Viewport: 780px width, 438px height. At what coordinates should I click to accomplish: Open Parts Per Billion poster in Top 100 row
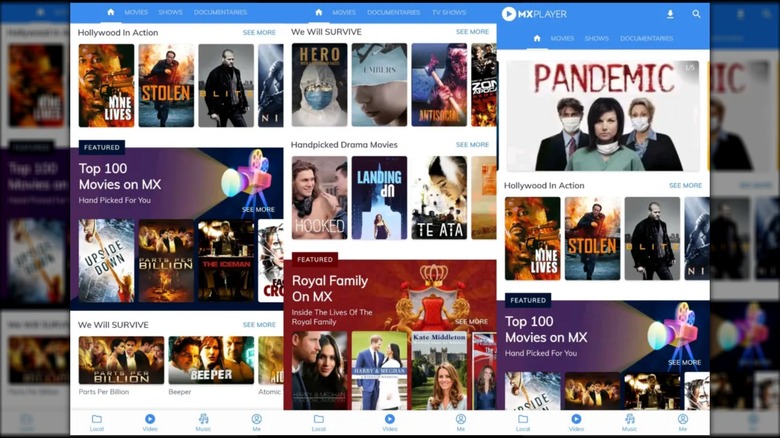(166, 261)
